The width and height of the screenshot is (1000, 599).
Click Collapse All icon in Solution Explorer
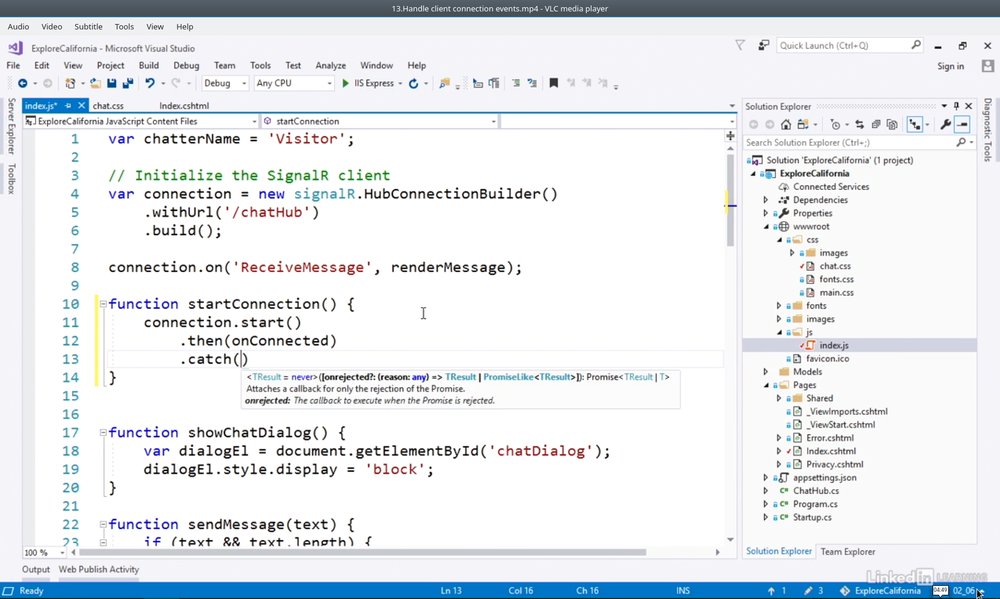click(x=875, y=125)
